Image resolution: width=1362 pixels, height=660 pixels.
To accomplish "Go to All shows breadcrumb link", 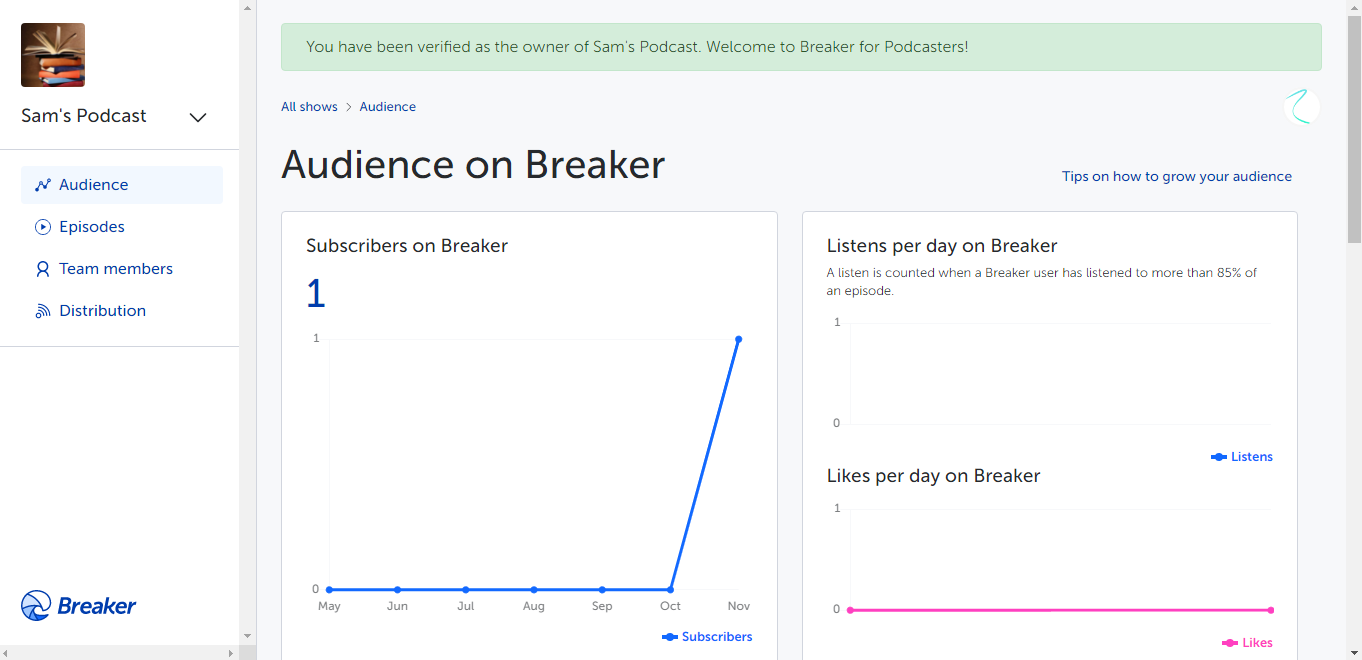I will (309, 107).
